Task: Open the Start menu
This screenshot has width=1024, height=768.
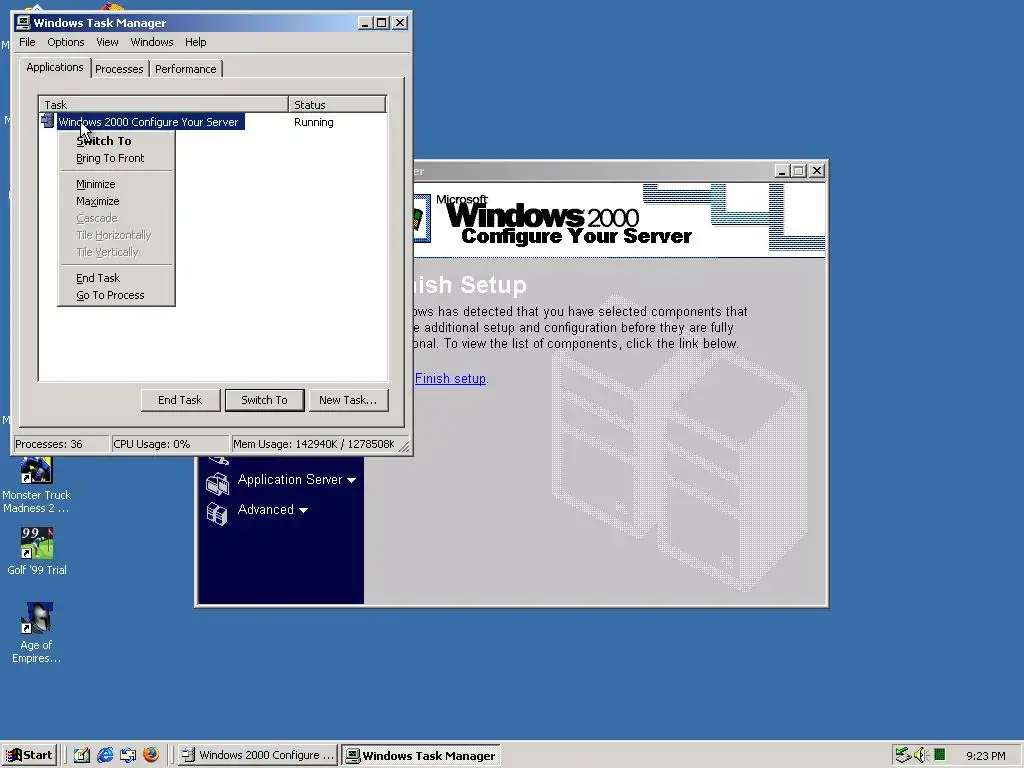Action: tap(30, 755)
